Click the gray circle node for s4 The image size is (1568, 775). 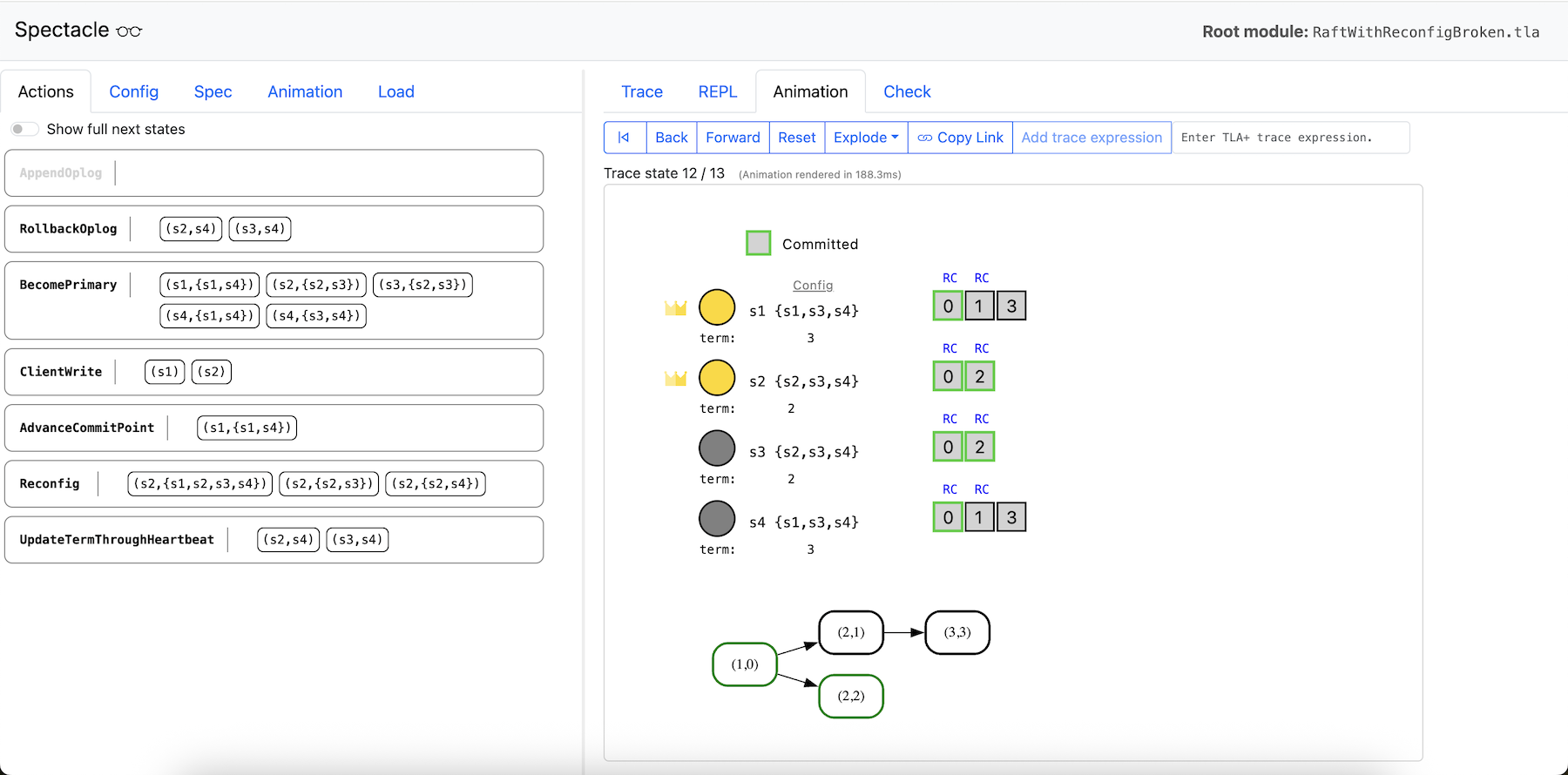(x=717, y=519)
